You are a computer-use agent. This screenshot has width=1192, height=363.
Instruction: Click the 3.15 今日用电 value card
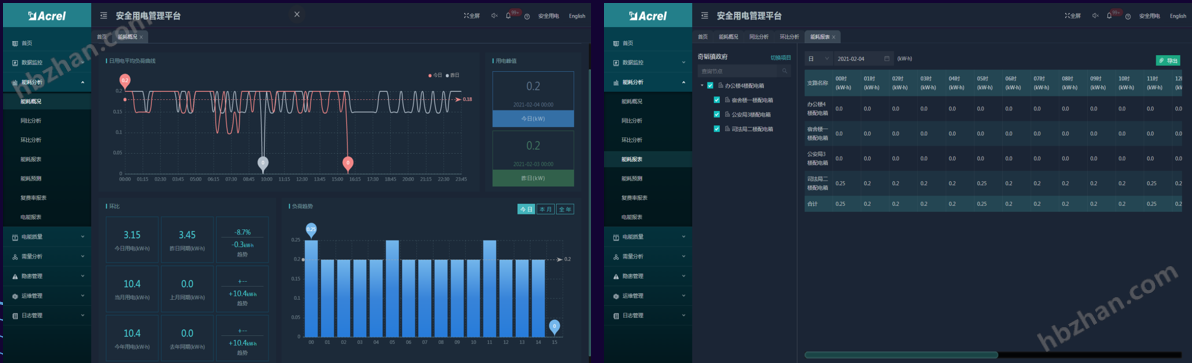[132, 239]
